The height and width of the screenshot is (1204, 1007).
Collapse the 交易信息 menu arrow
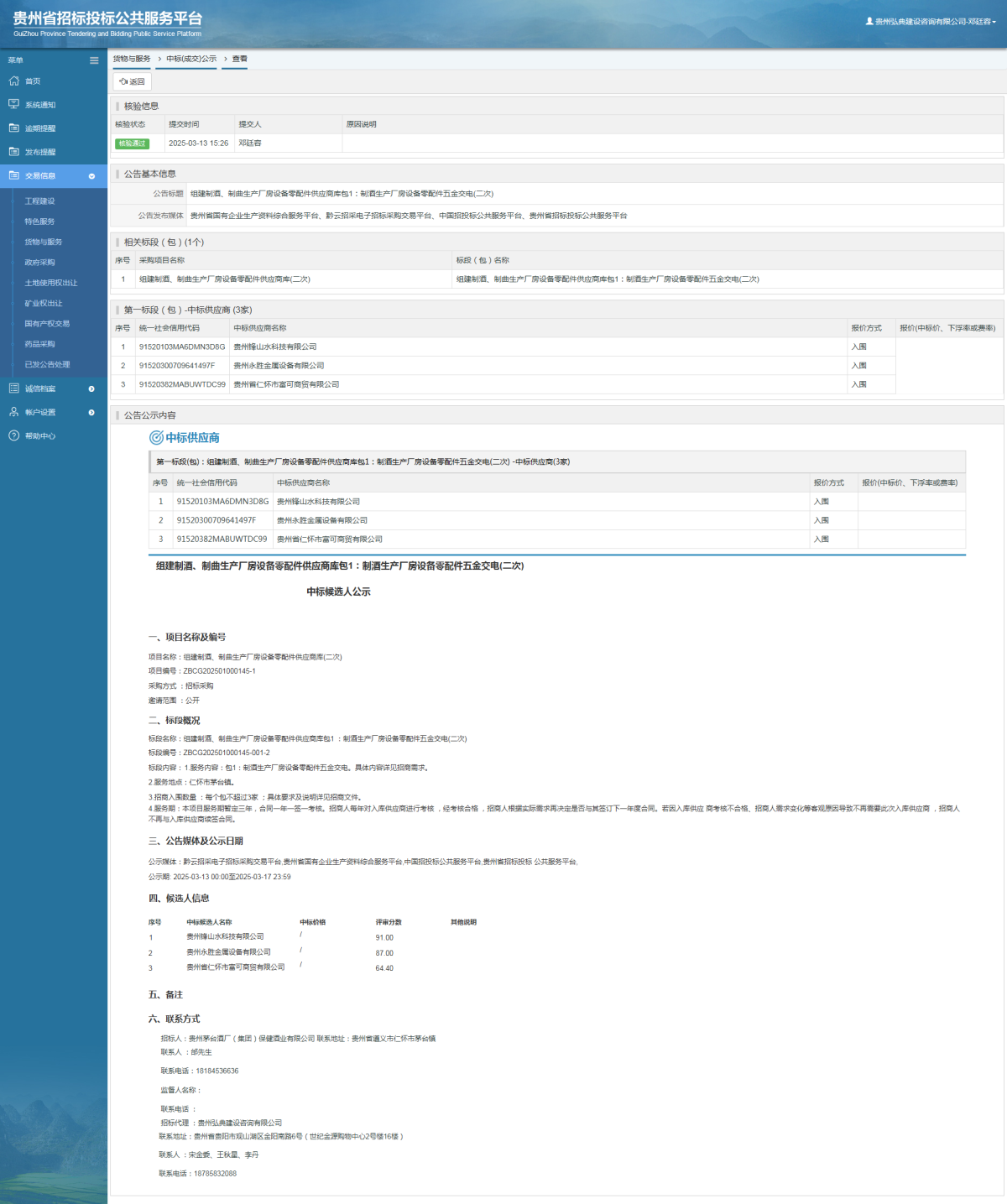tap(91, 176)
